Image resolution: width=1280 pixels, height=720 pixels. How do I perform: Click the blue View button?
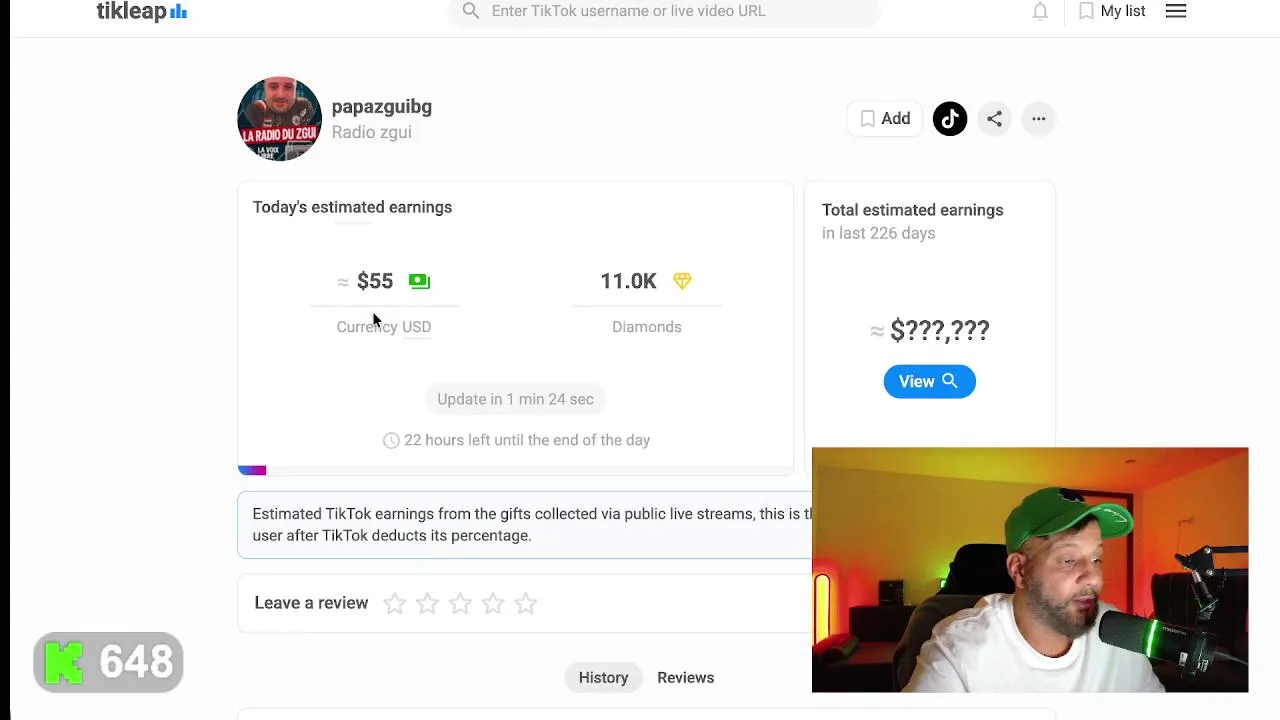coord(929,381)
